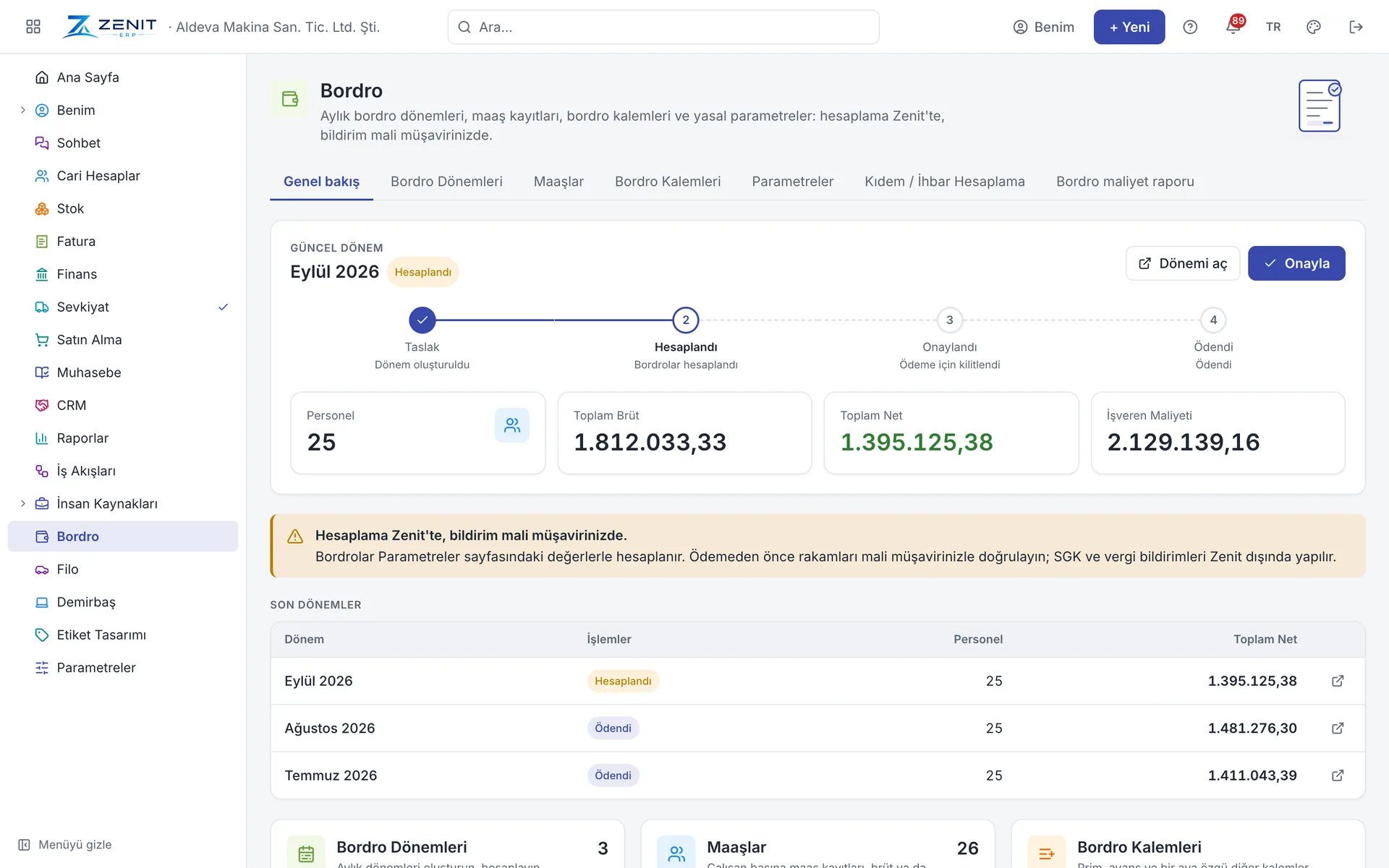Open Finans module in sidebar

click(123, 274)
